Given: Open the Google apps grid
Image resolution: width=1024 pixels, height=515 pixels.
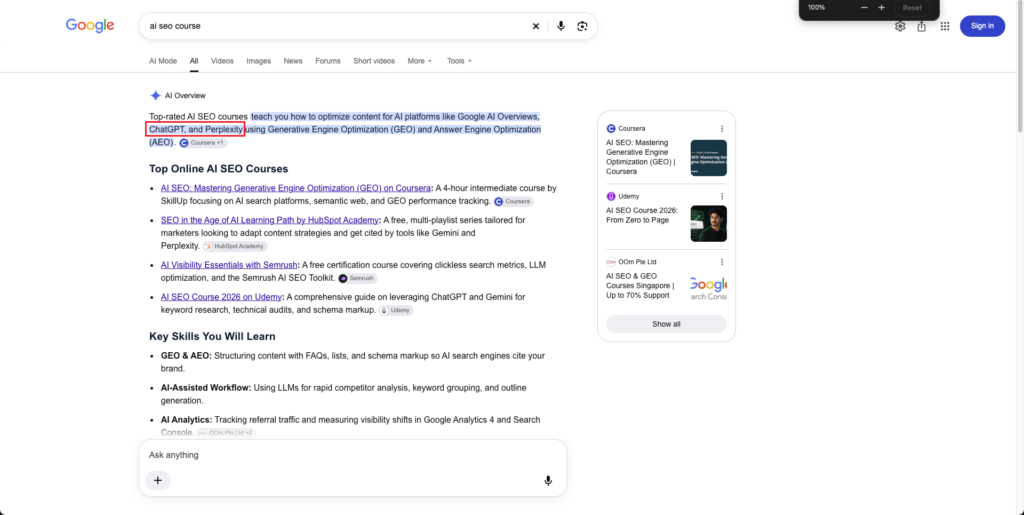Looking at the screenshot, I should pos(944,26).
